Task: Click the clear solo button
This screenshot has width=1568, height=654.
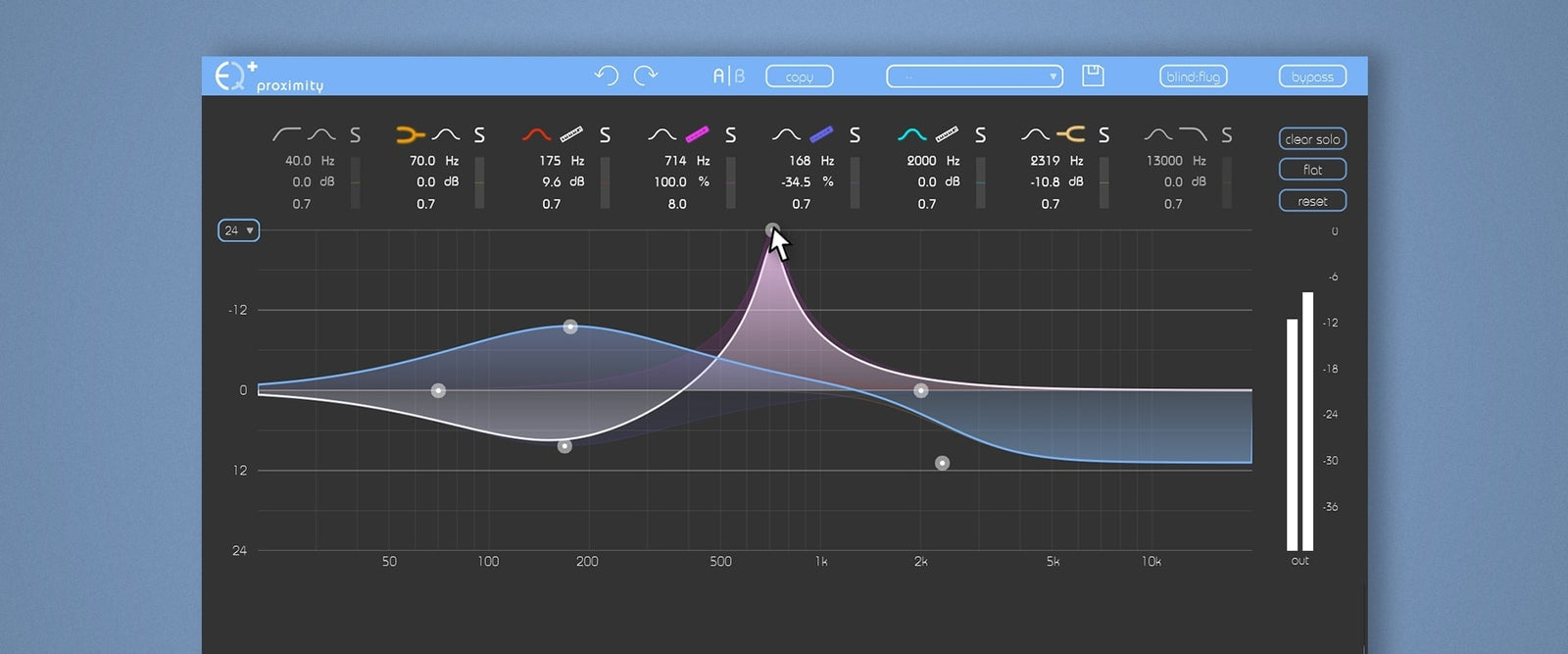Action: (1312, 139)
